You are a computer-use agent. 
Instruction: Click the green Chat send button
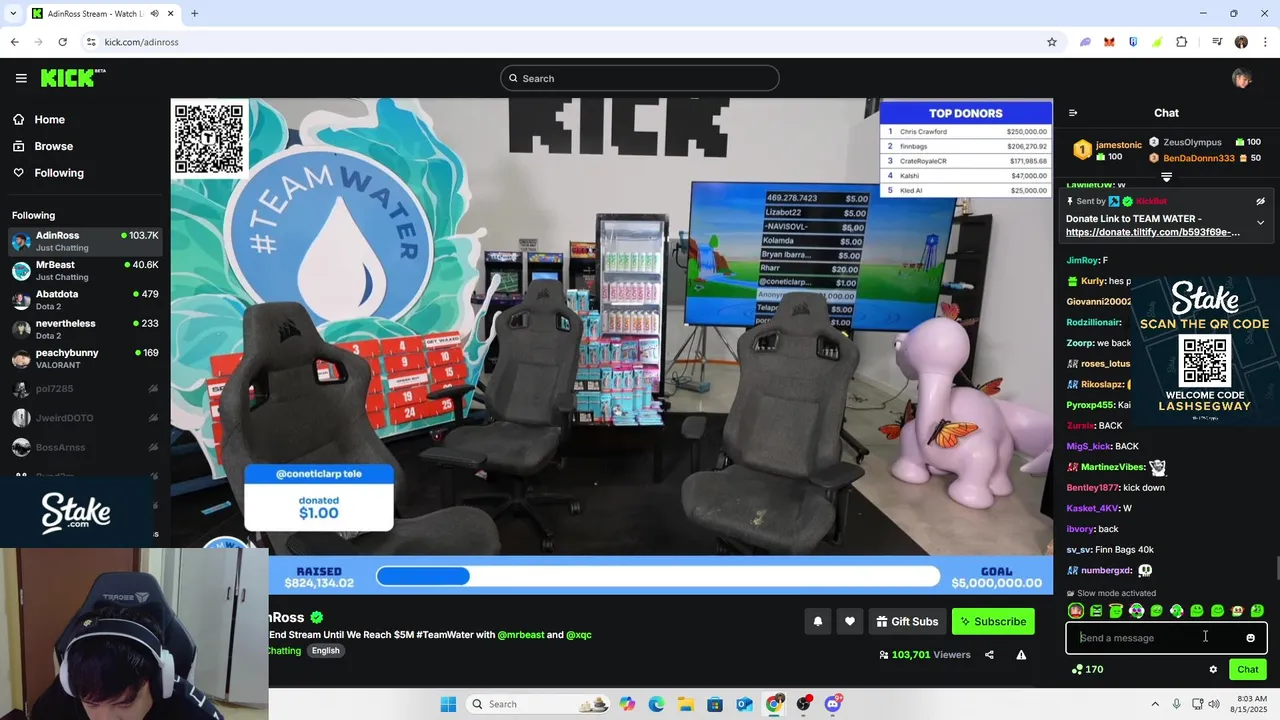pyautogui.click(x=1248, y=670)
